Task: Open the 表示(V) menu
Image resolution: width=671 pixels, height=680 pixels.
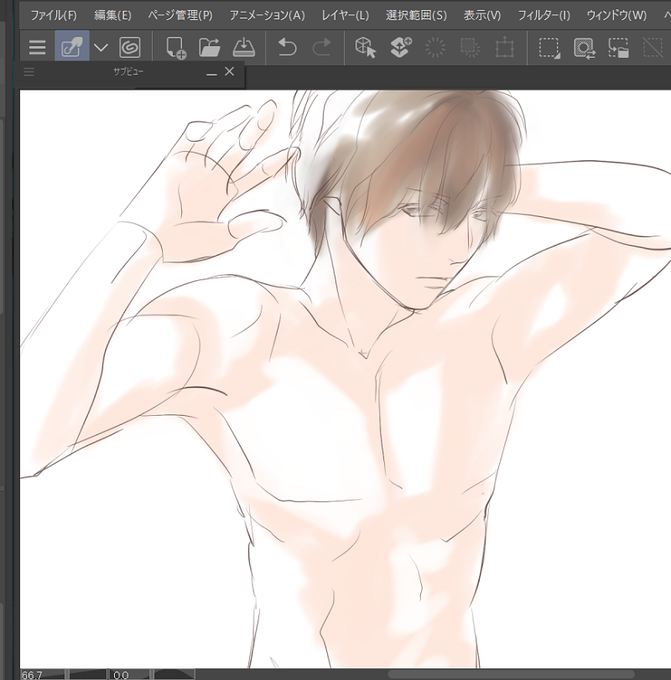Action: click(482, 16)
